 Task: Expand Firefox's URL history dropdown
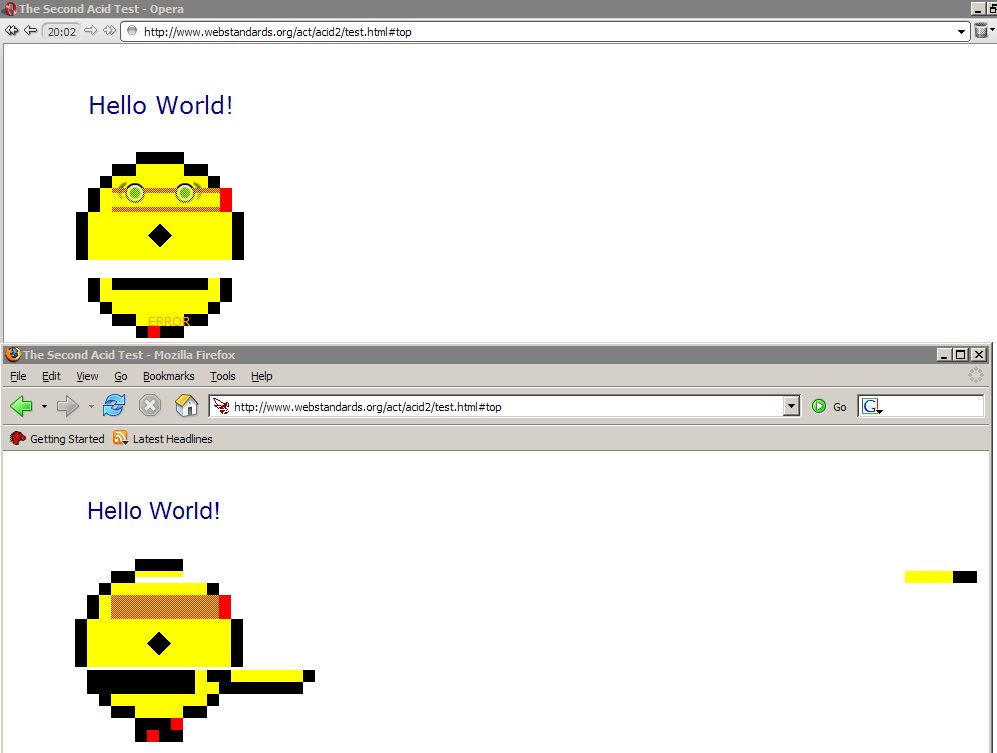click(791, 406)
